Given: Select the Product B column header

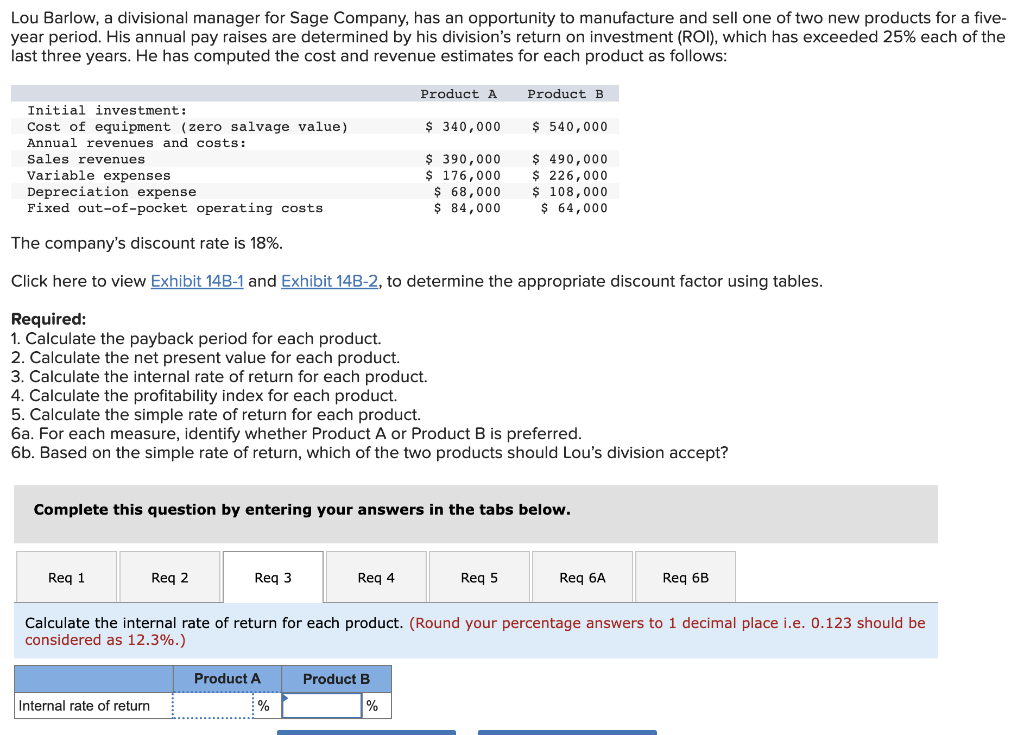Looking at the screenshot, I should (336, 678).
